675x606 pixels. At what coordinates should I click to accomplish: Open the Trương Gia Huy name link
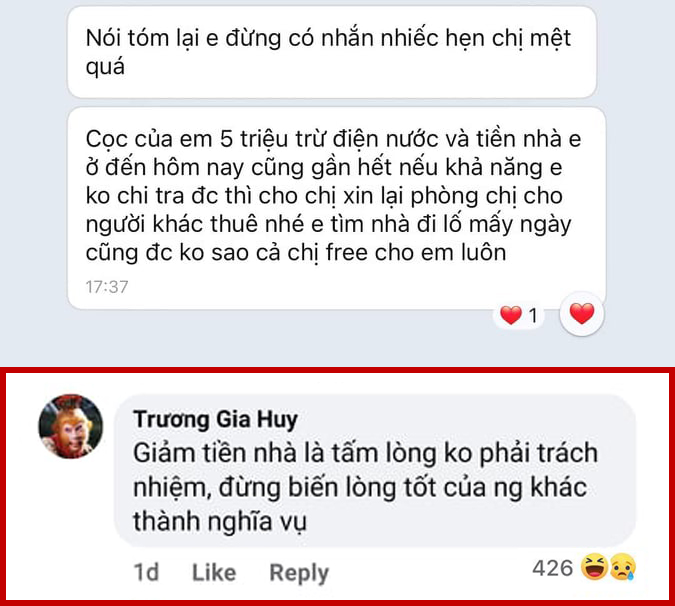click(215, 419)
